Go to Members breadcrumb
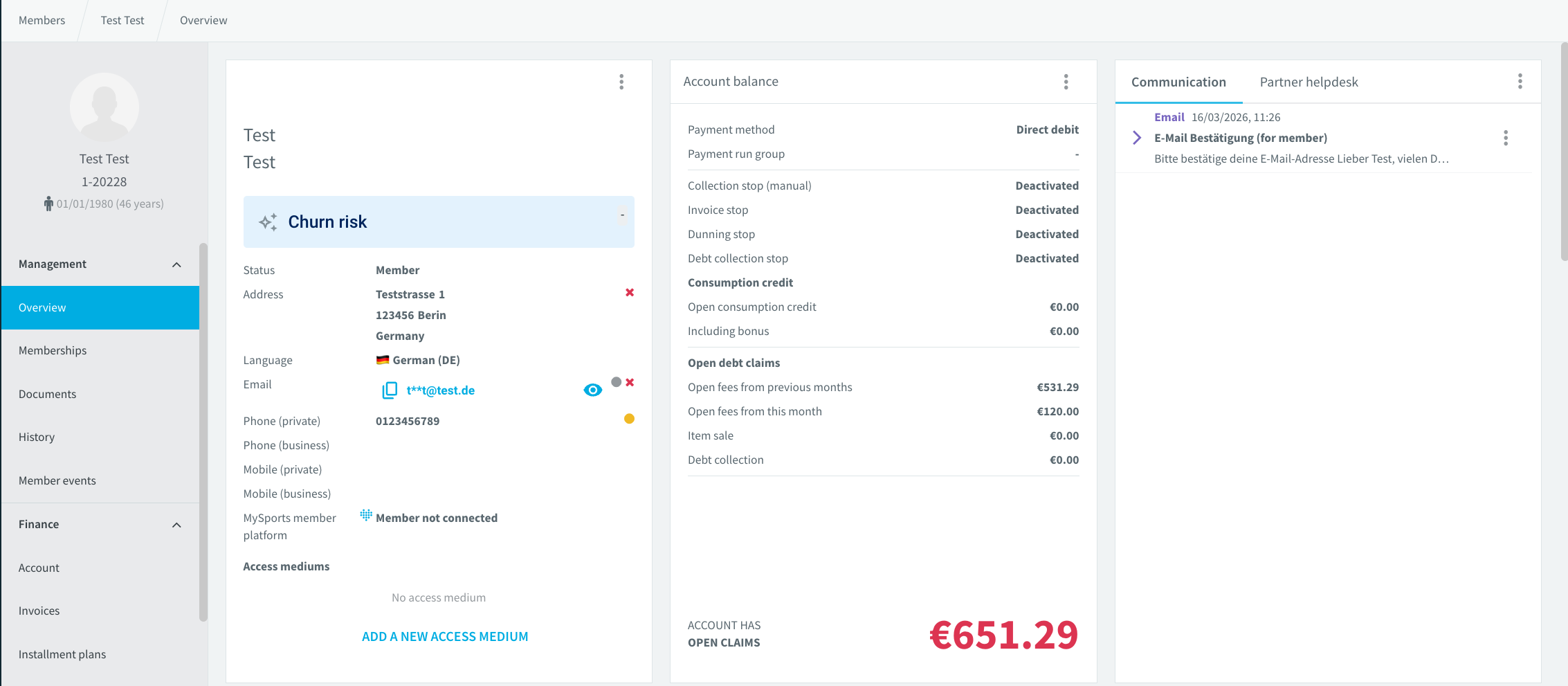This screenshot has width=1568, height=686. point(42,20)
